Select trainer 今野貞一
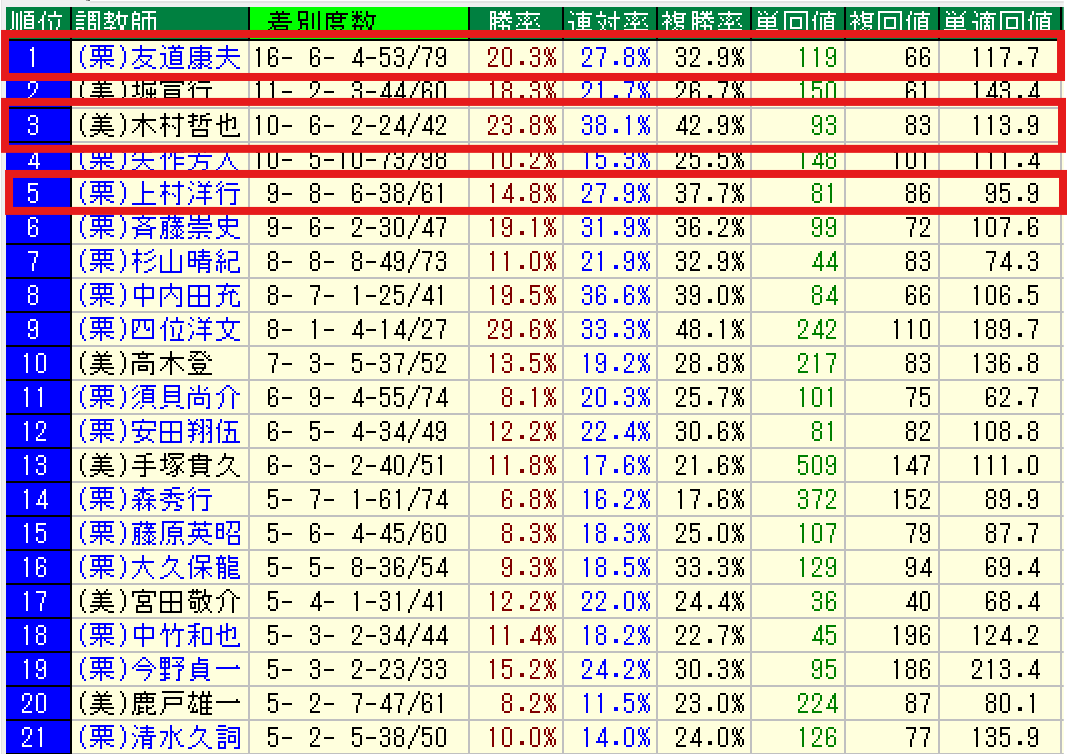 pyautogui.click(x=158, y=669)
